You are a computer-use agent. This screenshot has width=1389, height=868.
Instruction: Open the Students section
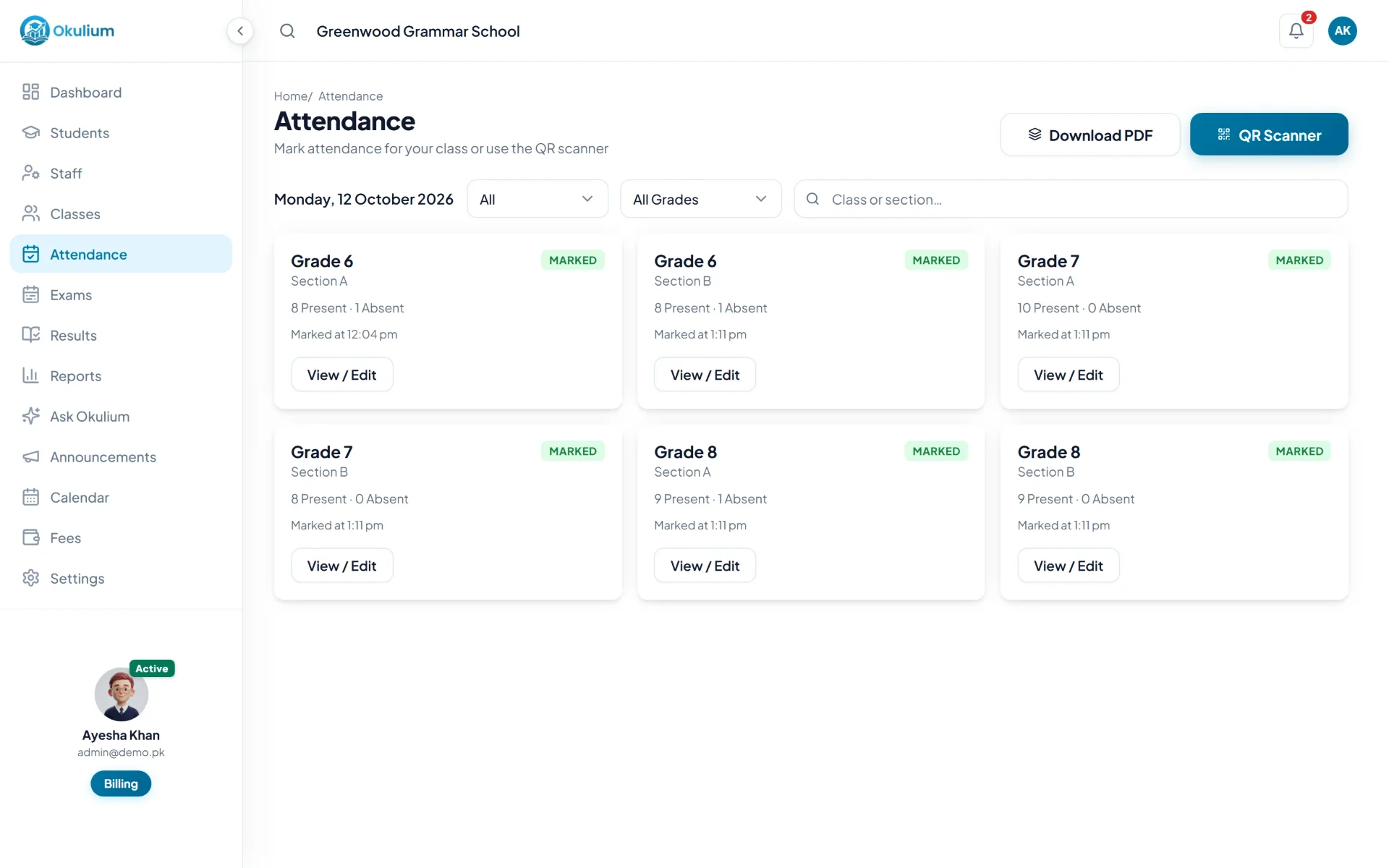point(121,133)
